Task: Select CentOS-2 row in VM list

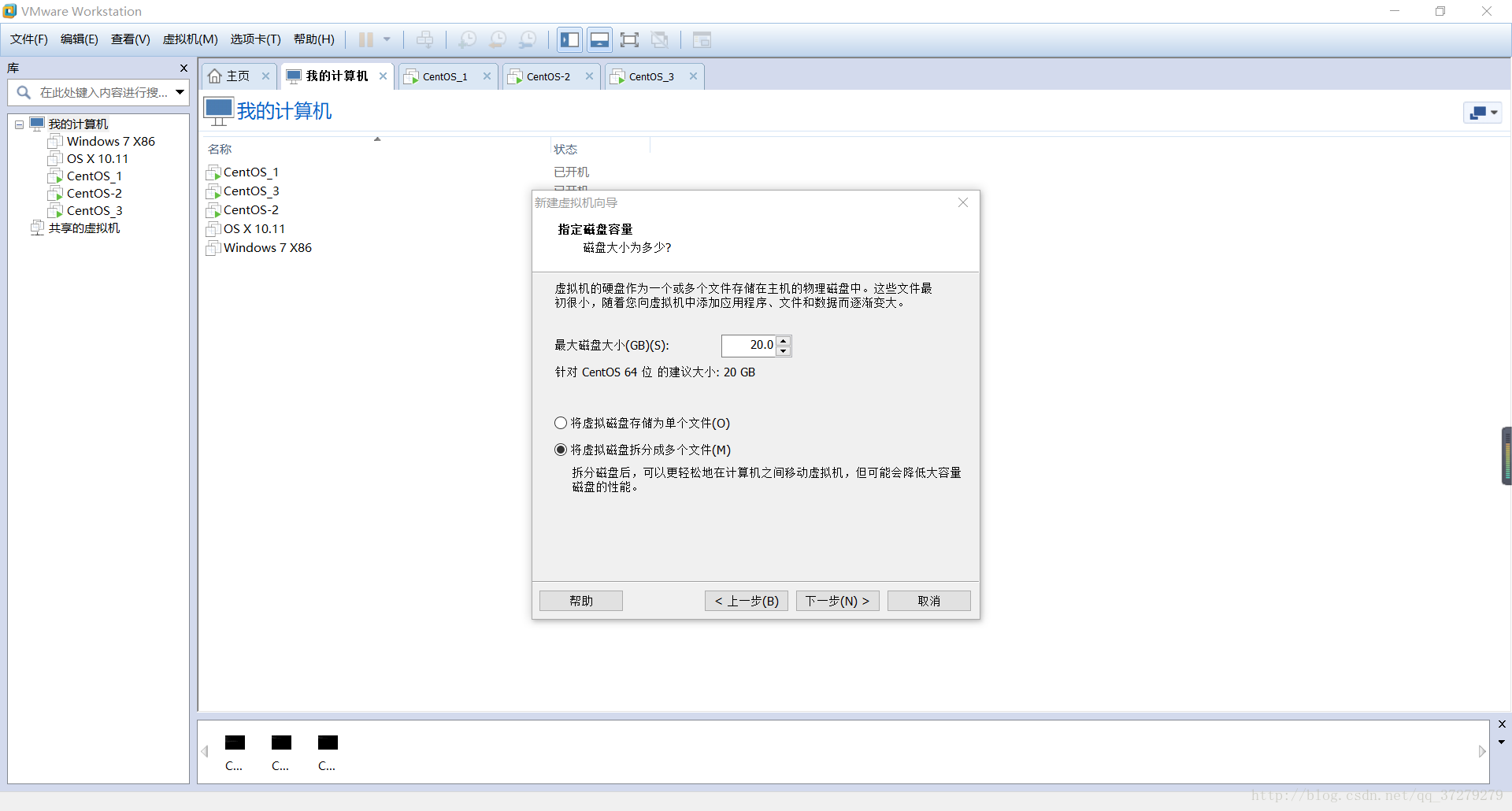Action: click(243, 210)
